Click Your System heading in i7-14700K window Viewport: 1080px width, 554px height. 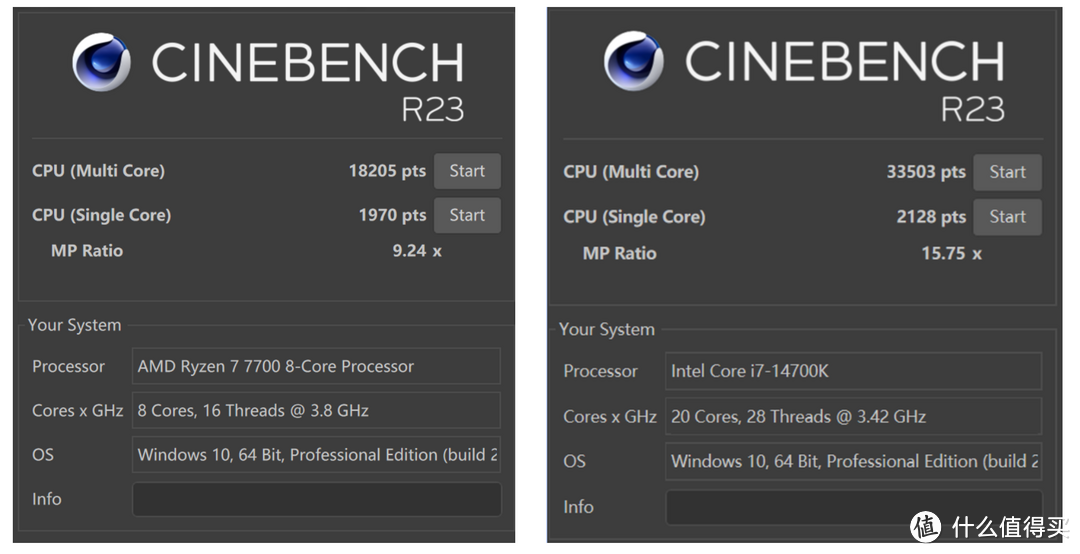pos(607,329)
